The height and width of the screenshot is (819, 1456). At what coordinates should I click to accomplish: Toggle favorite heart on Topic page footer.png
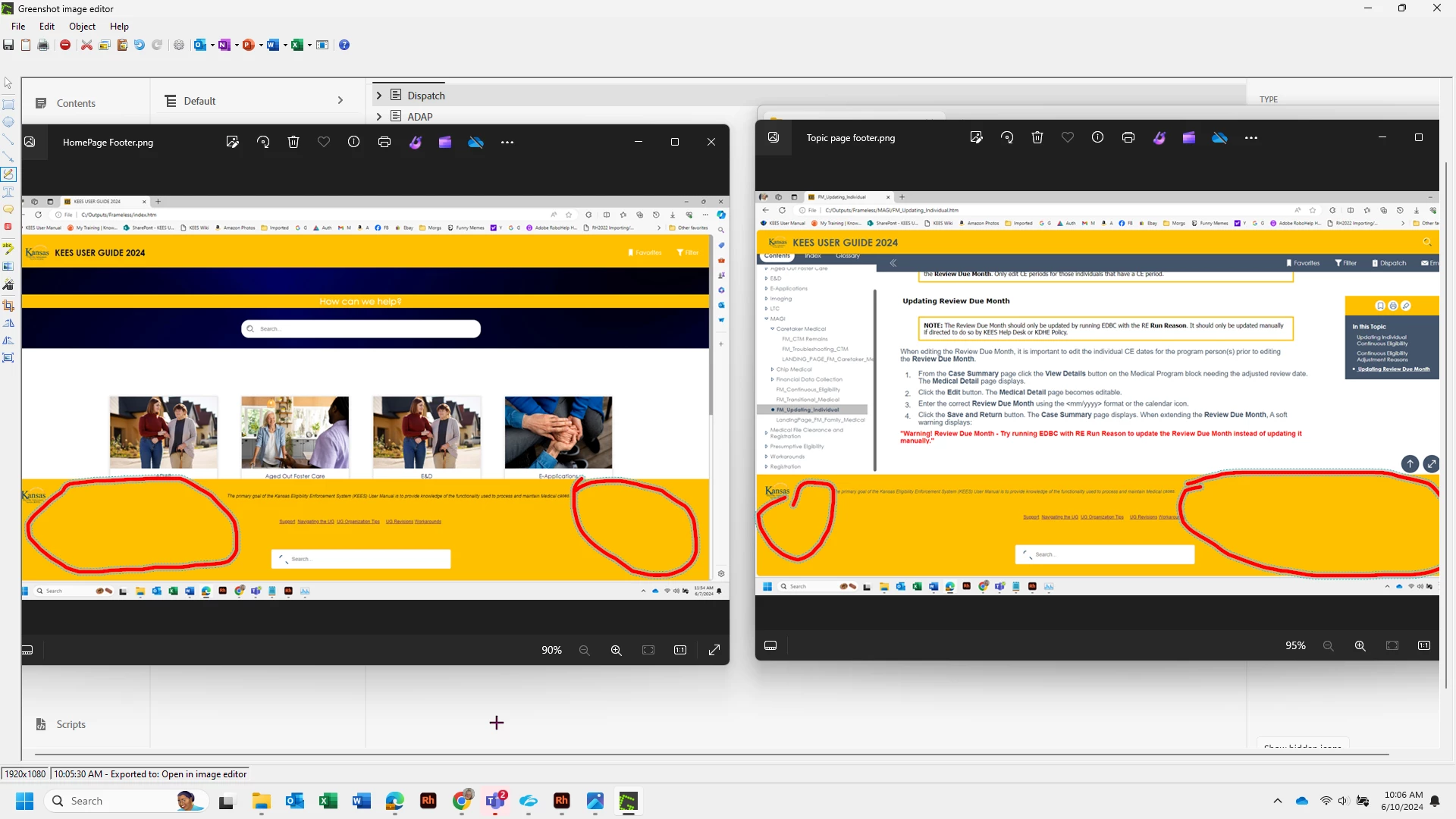pyautogui.click(x=1068, y=137)
